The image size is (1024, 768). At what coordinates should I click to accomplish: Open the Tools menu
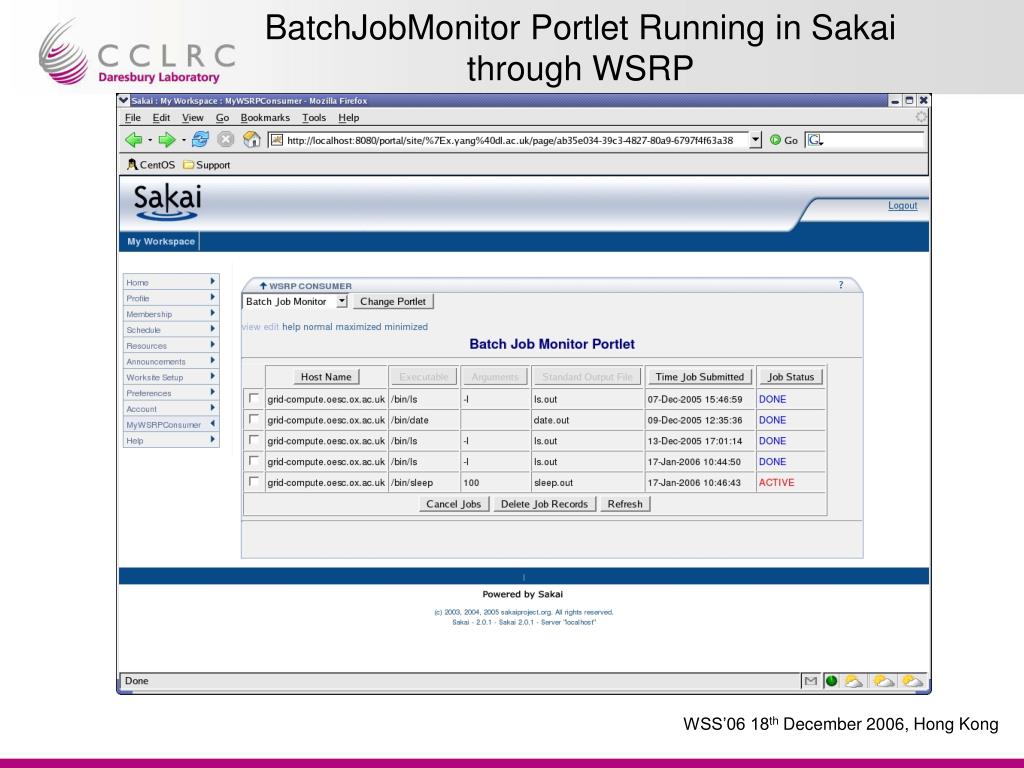pos(314,118)
